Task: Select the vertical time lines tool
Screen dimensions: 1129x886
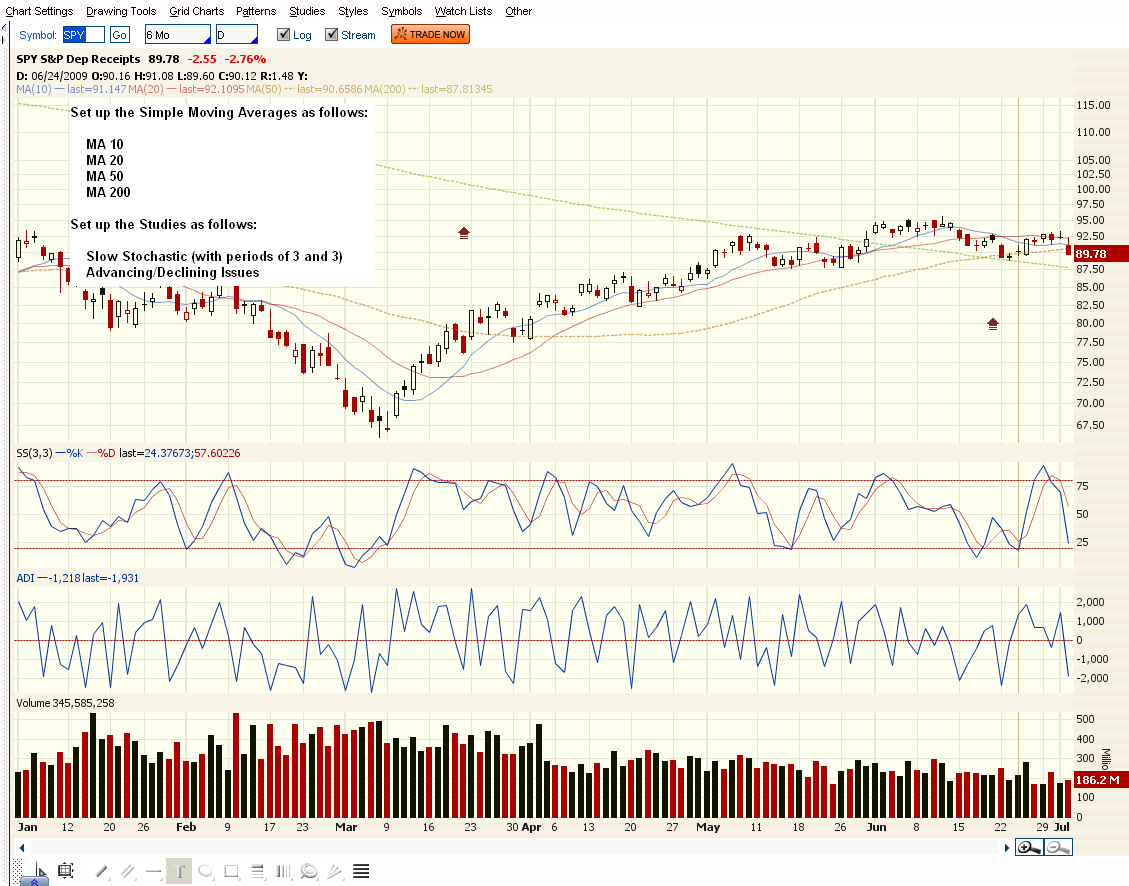Action: click(283, 872)
